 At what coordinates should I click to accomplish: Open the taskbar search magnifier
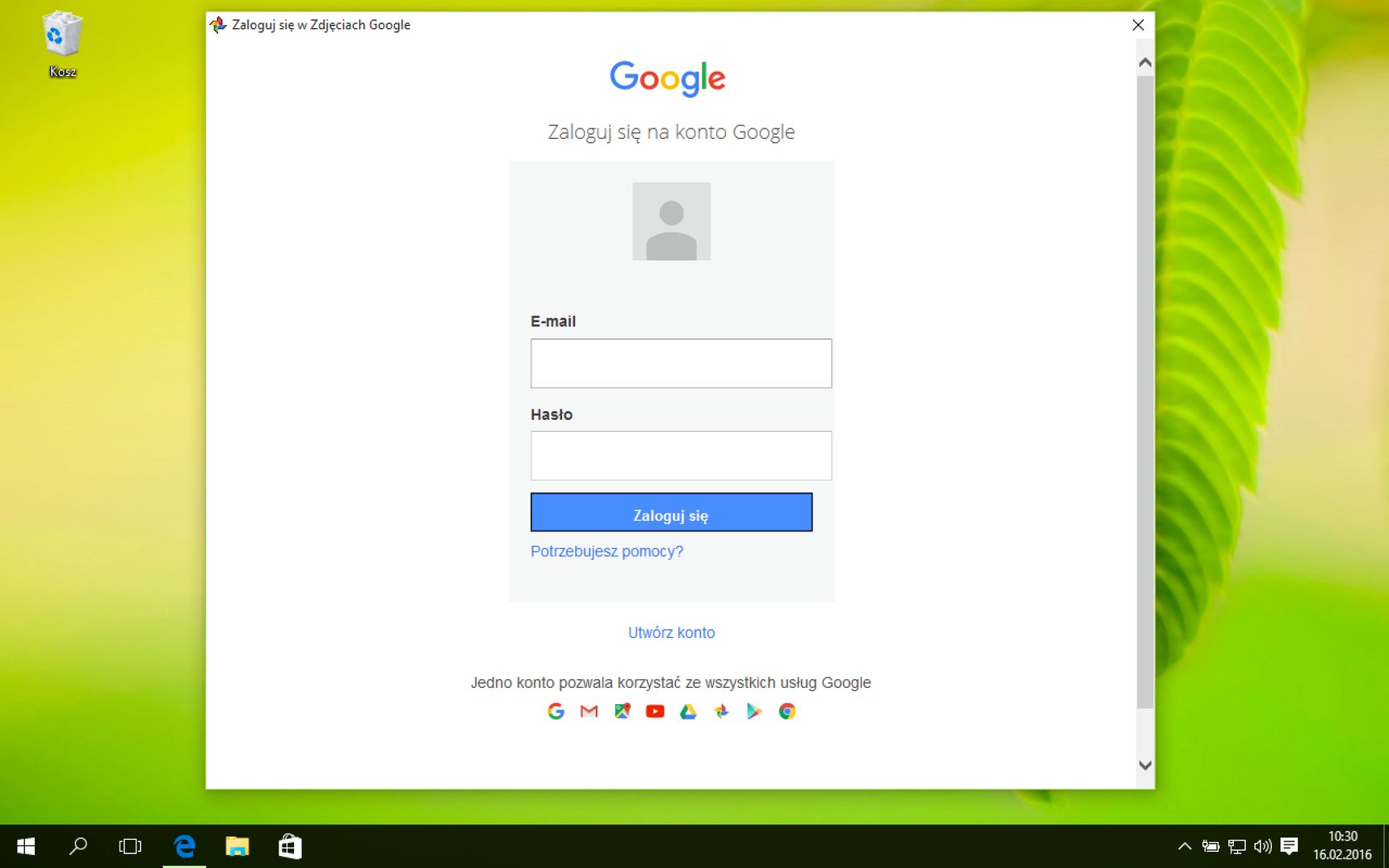coord(78,846)
